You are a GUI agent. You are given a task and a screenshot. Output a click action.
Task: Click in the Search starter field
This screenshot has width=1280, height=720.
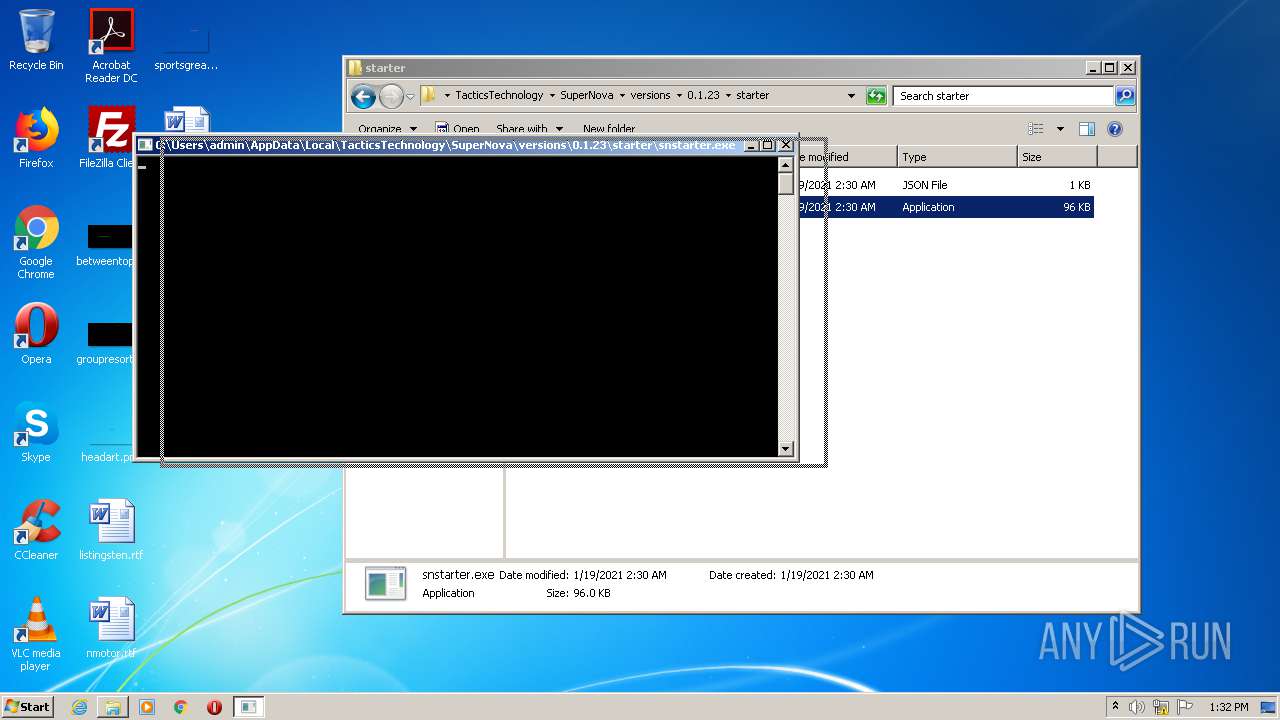click(1003, 96)
